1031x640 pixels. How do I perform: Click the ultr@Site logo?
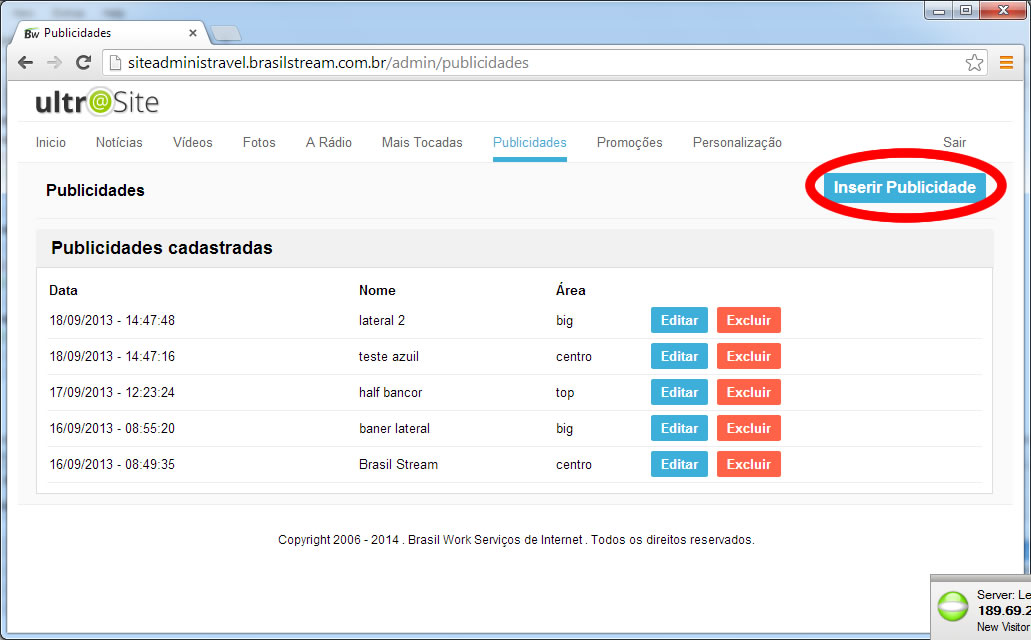[97, 102]
